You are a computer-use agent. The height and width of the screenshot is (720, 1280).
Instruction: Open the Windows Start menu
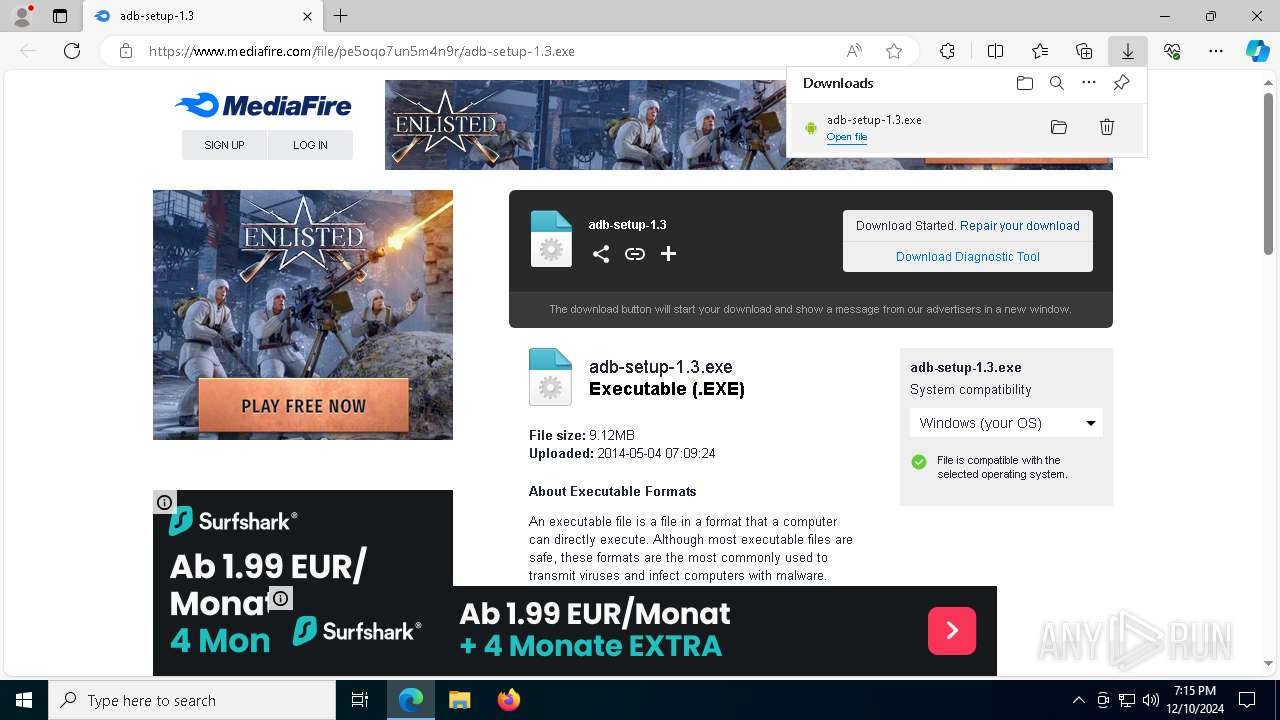click(24, 700)
